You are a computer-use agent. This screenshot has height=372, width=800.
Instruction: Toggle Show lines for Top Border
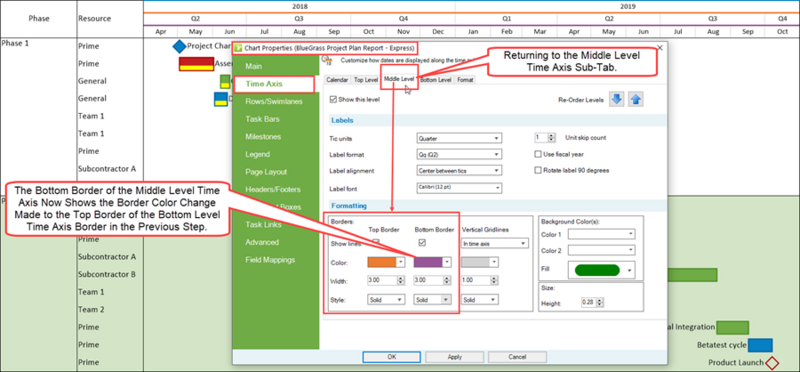(376, 241)
